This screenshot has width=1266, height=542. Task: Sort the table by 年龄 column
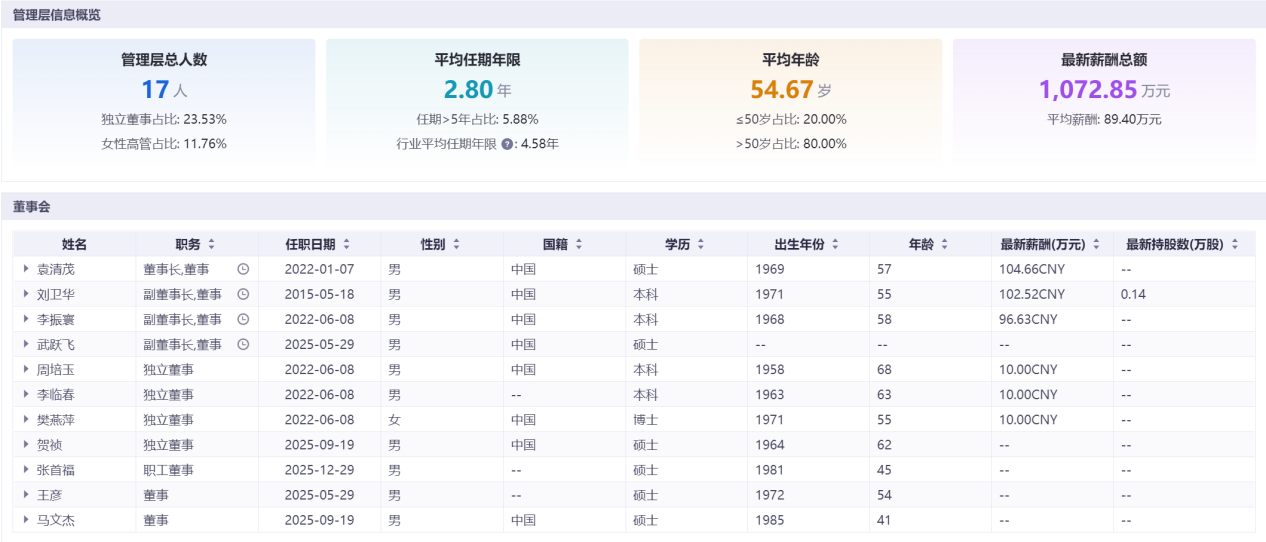(x=944, y=244)
